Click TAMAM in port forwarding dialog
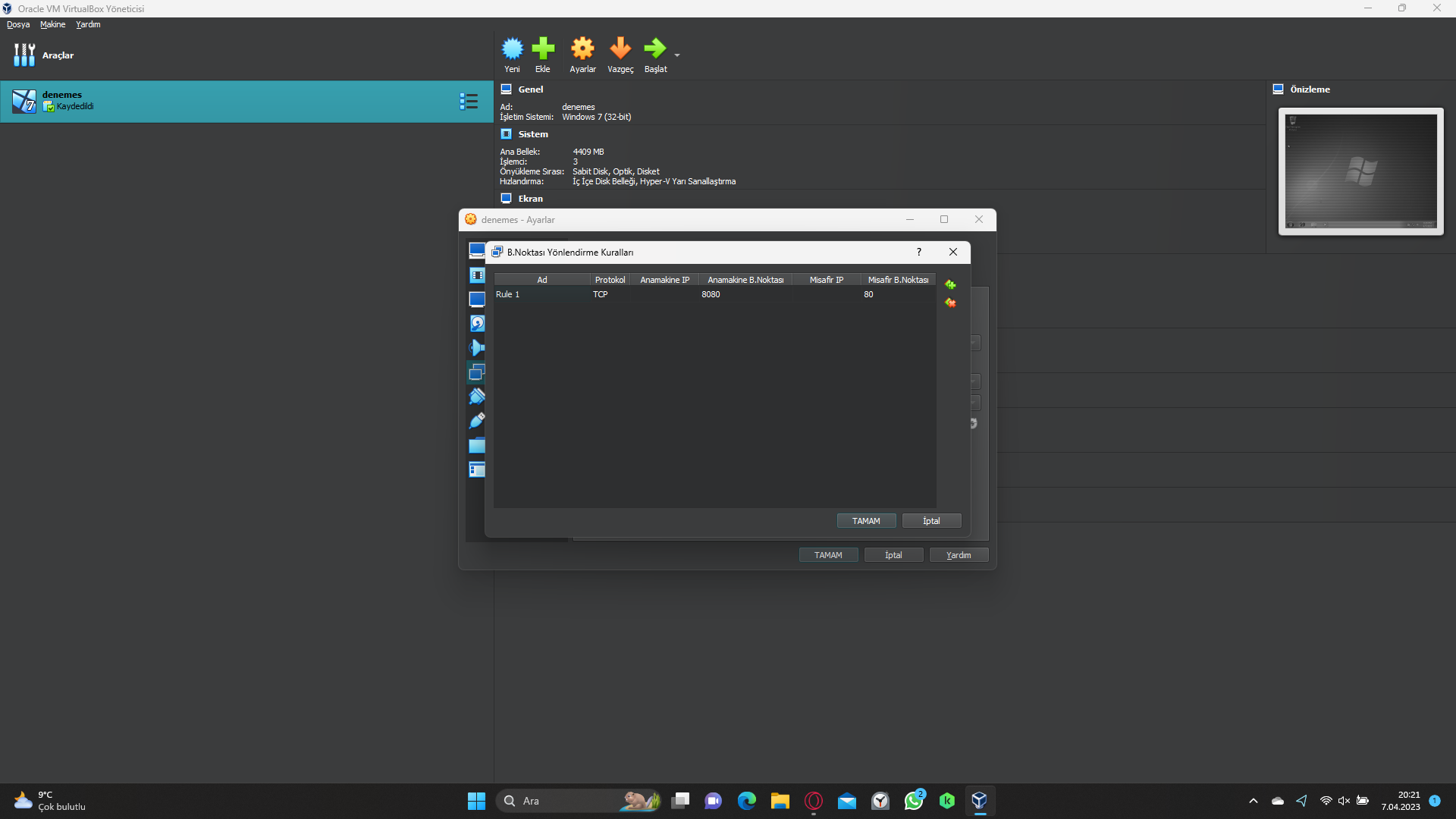Viewport: 1456px width, 819px height. [866, 521]
